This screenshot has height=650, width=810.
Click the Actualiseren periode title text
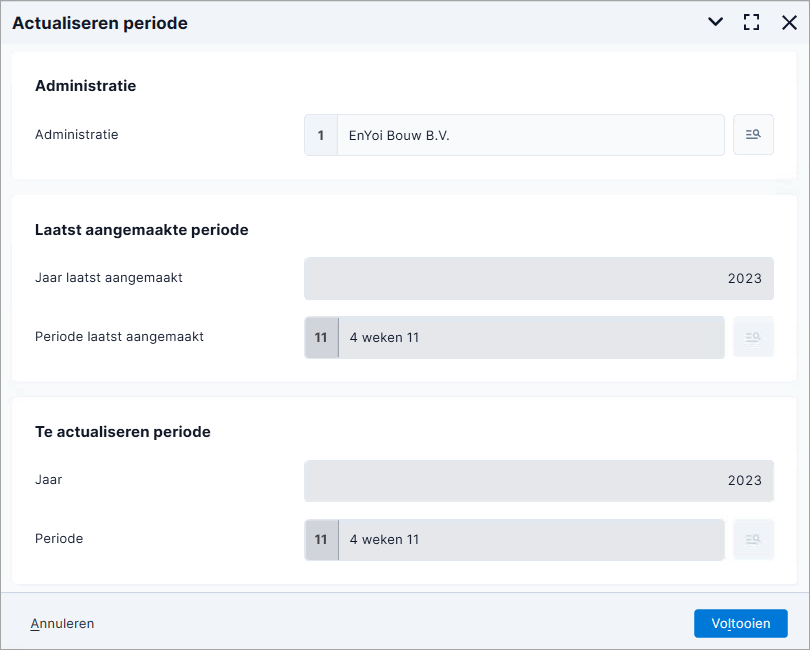point(100,23)
